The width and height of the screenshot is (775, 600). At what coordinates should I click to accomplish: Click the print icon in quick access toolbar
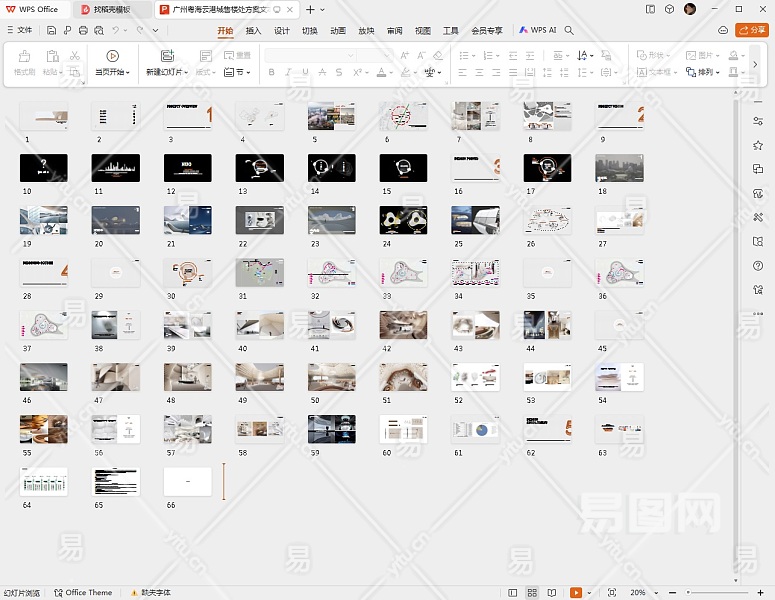pyautogui.click(x=82, y=30)
